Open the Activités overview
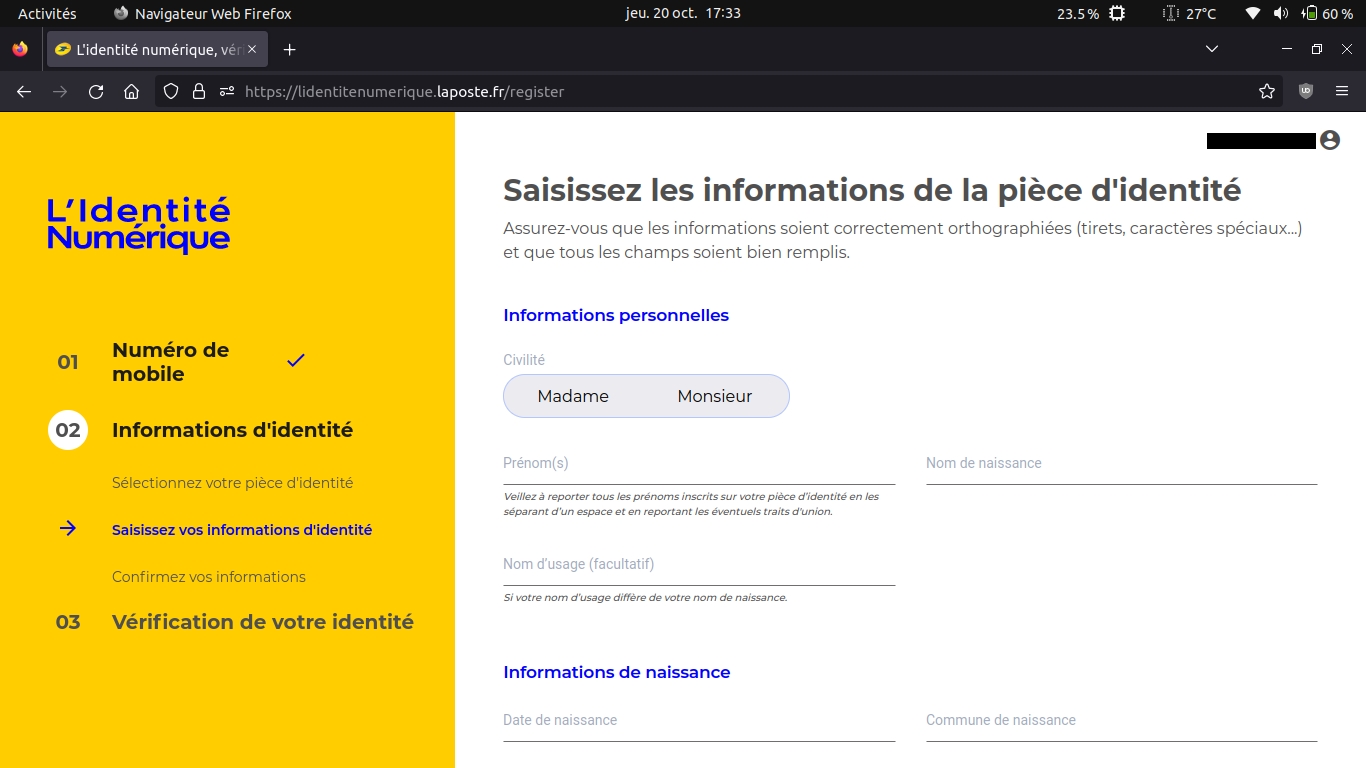The height and width of the screenshot is (768, 1366). click(x=47, y=14)
